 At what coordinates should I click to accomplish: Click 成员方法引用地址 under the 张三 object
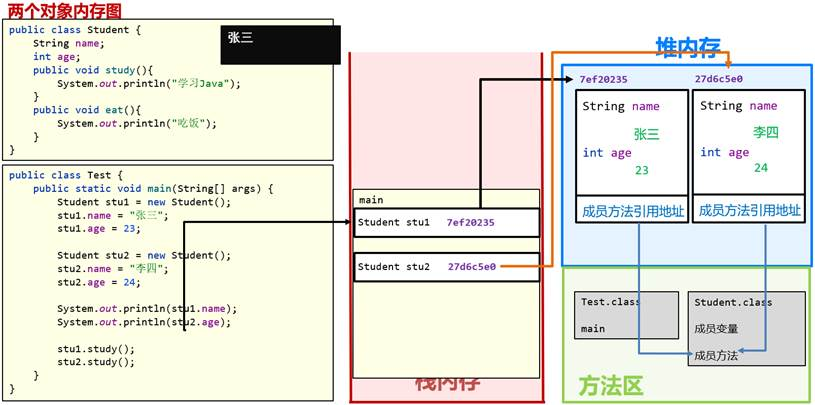click(633, 211)
